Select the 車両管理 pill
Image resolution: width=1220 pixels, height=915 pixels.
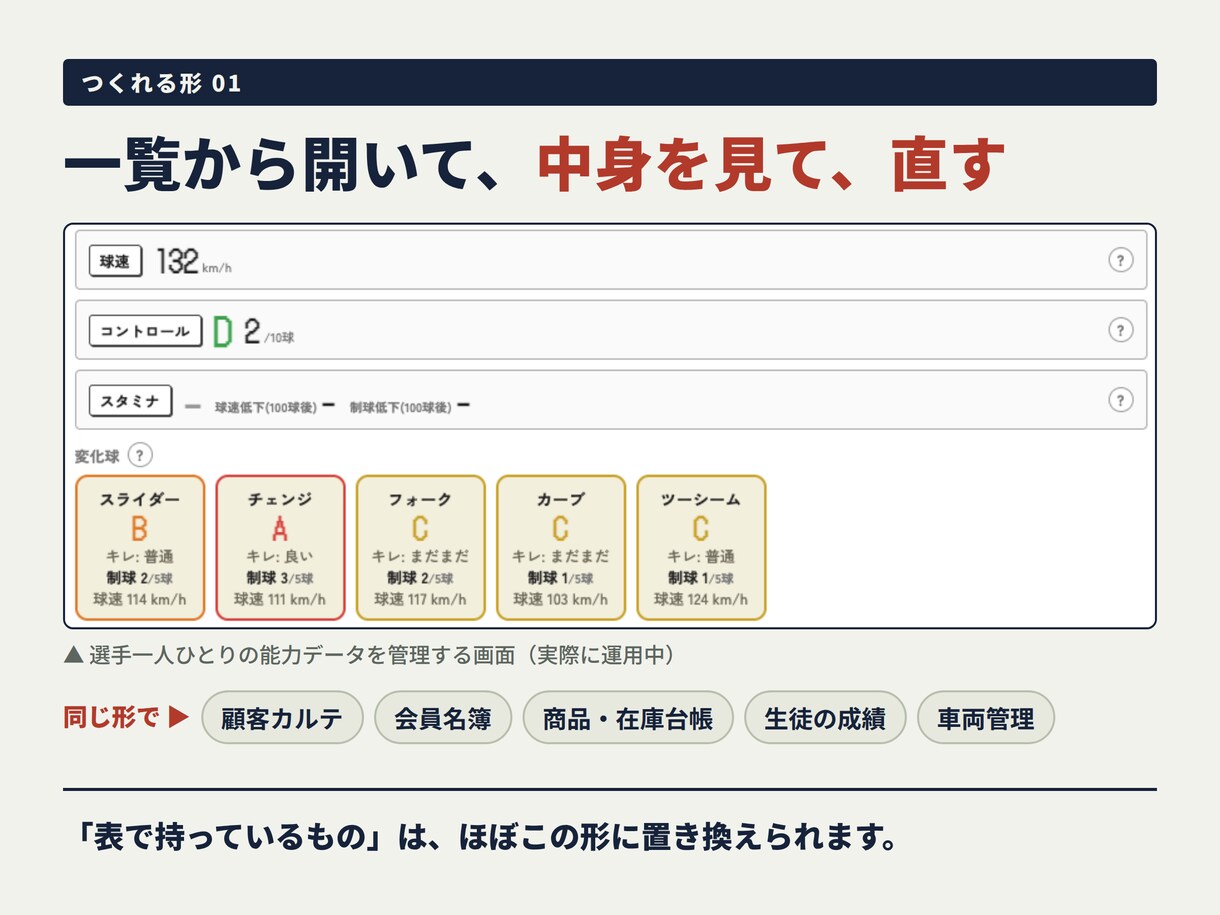click(986, 718)
